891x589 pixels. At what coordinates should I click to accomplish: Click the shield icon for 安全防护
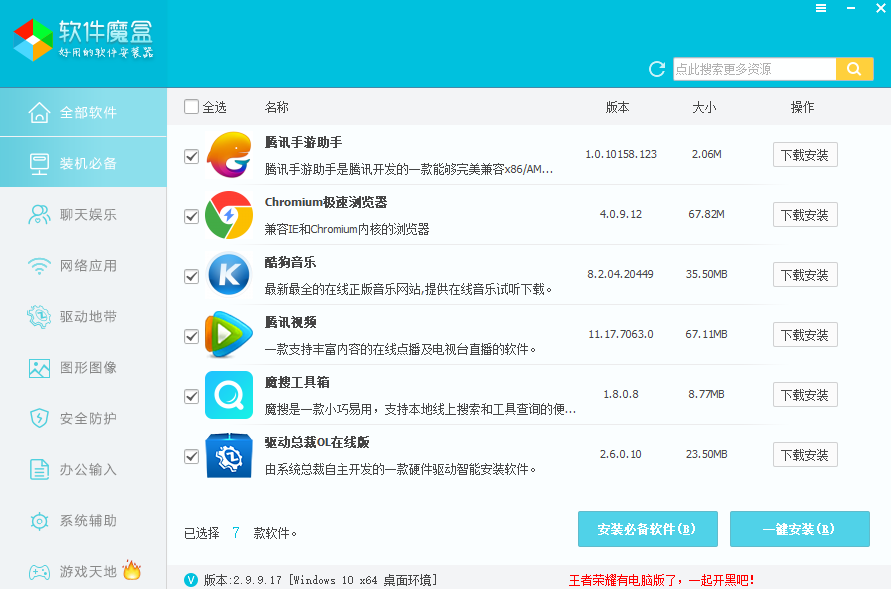[x=39, y=419]
